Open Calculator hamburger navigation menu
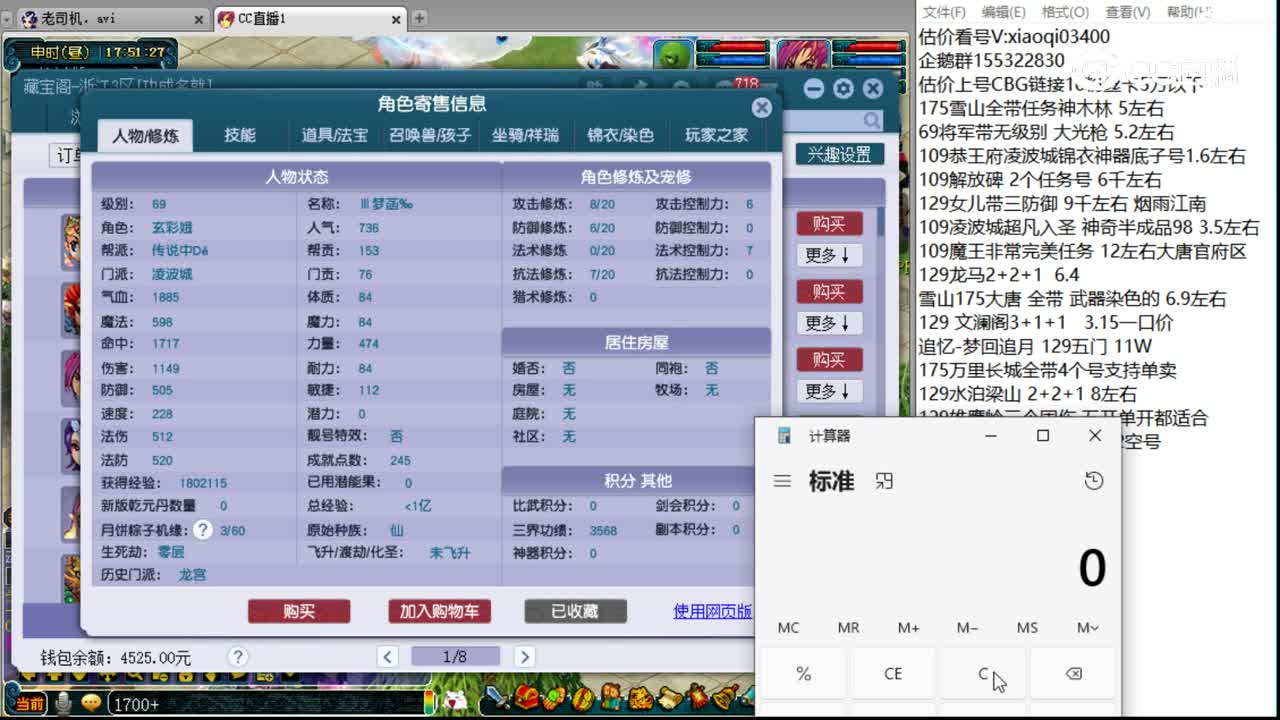This screenshot has height=720, width=1280. [782, 481]
